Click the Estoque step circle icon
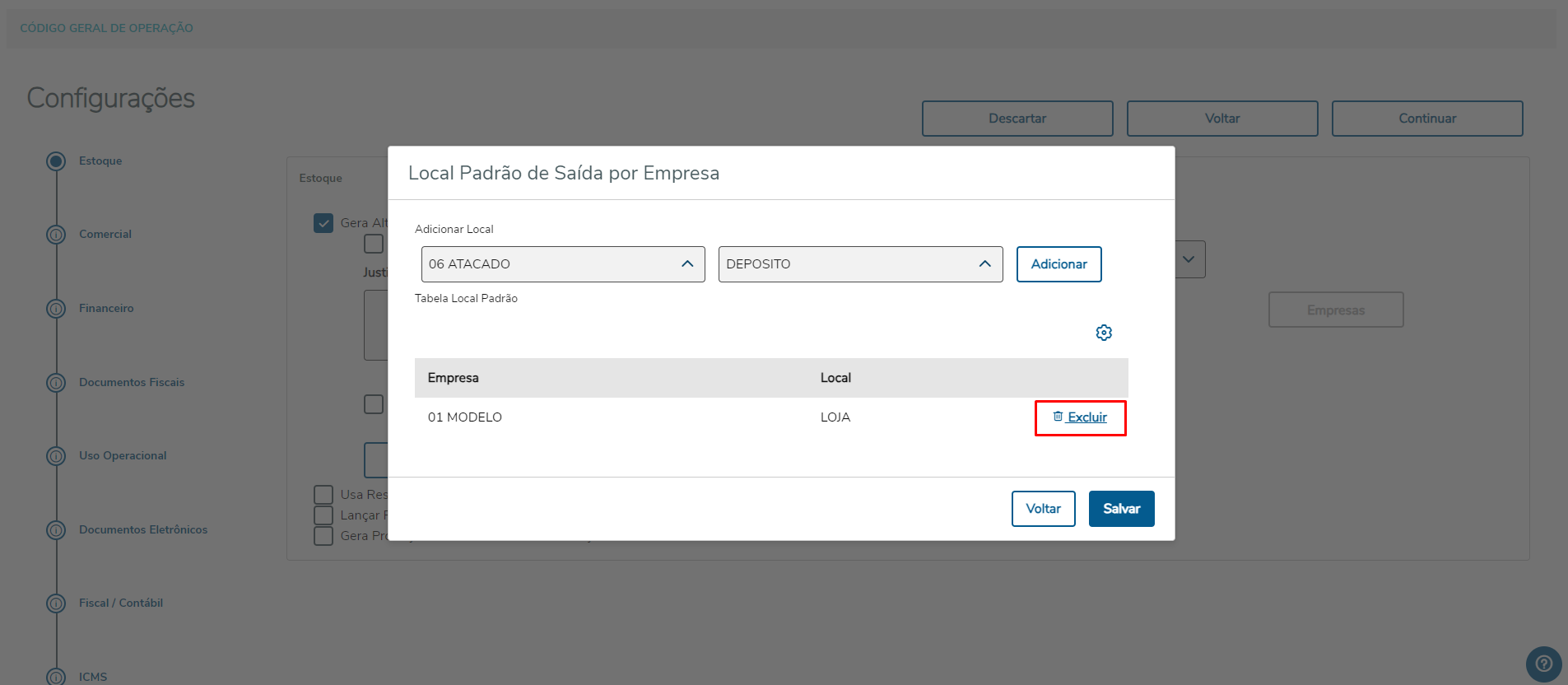The width and height of the screenshot is (1568, 685). (x=56, y=161)
